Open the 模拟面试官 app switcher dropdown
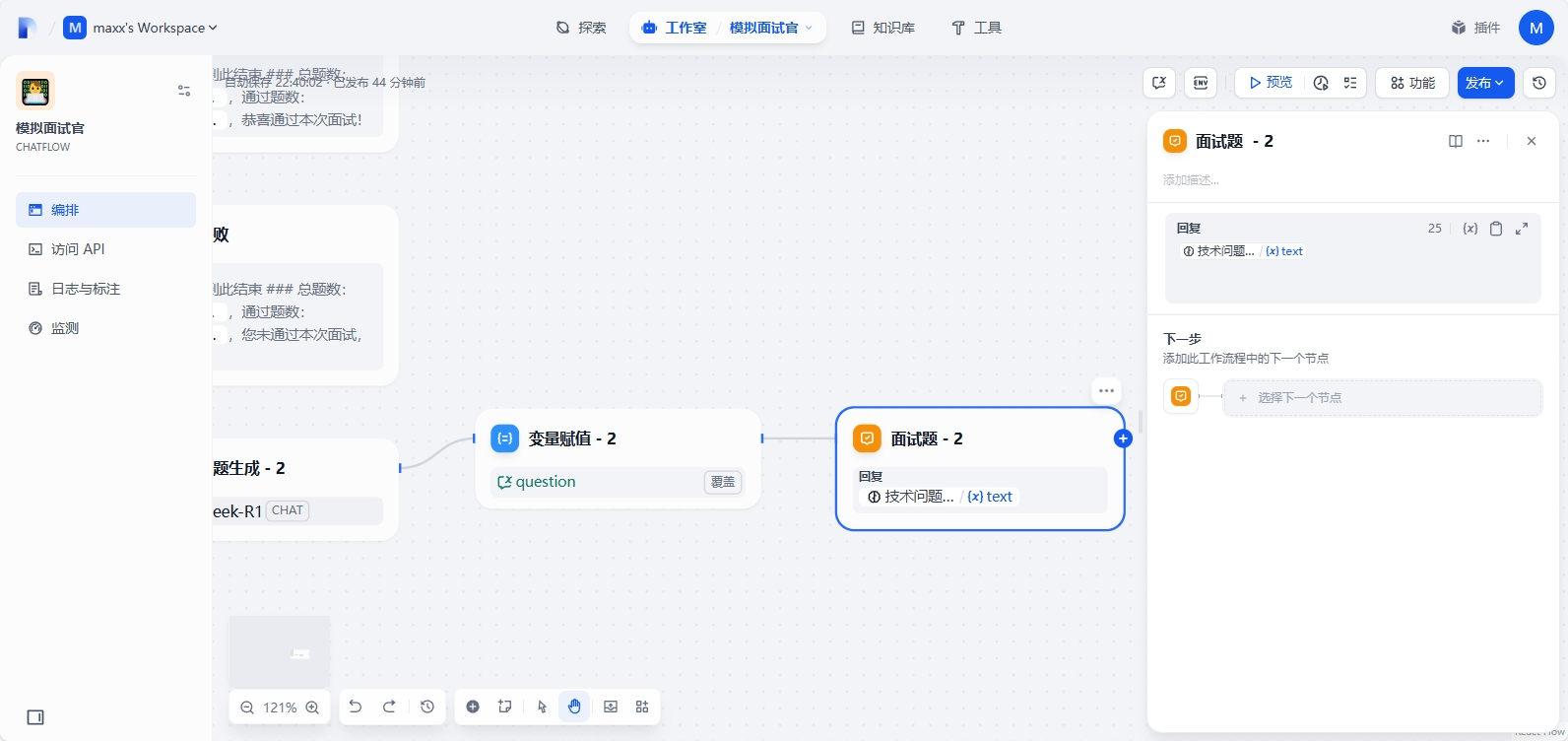The image size is (1568, 741). 771,28
